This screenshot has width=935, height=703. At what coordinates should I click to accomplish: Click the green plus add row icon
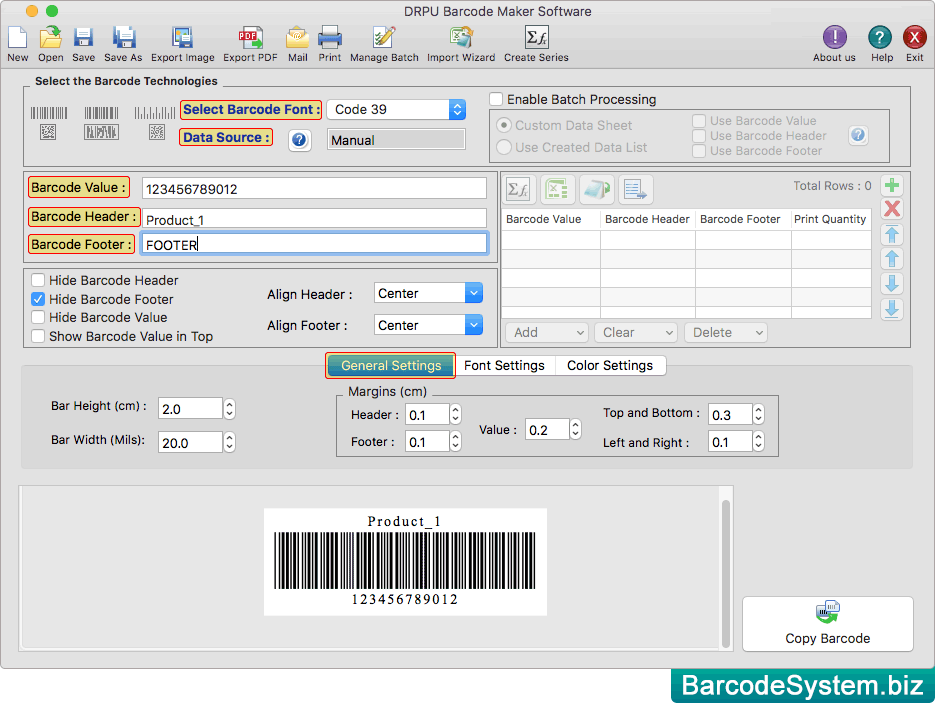[x=892, y=185]
